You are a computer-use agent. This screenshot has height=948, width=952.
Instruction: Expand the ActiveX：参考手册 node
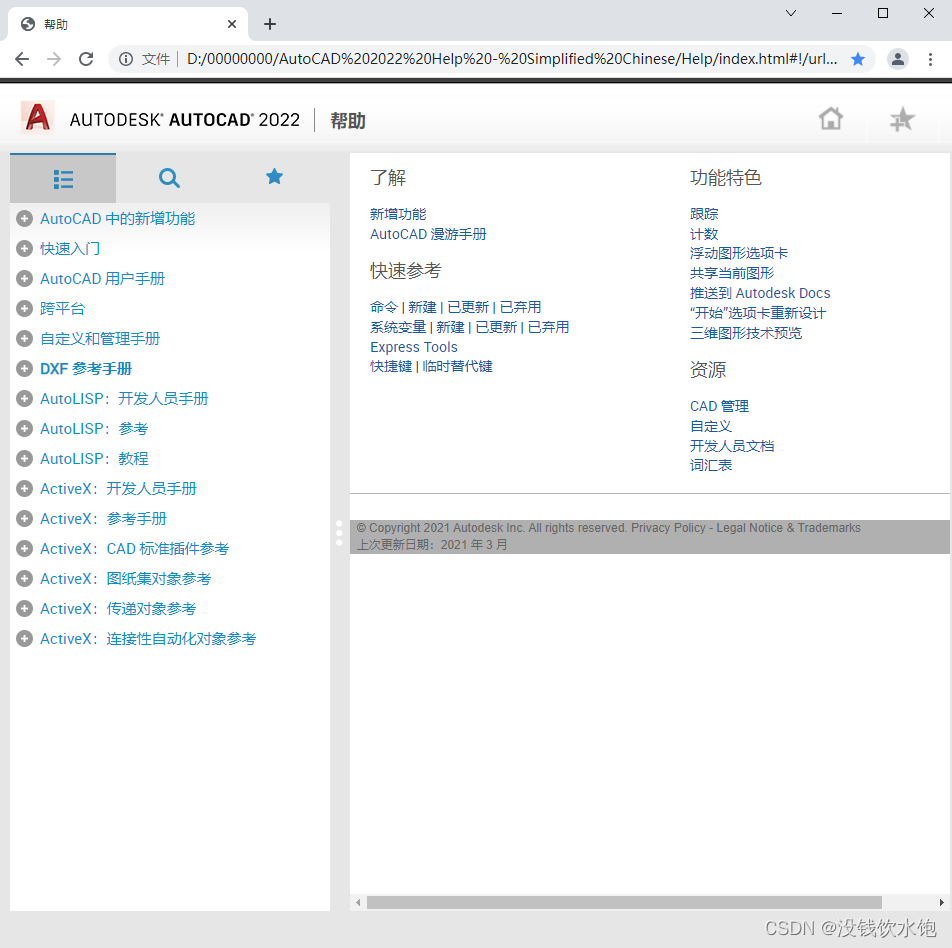coord(25,519)
